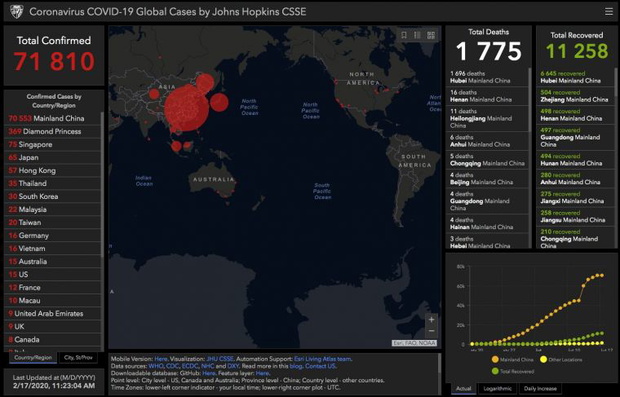Select Macau in the country list
The image size is (620, 397).
pos(53,301)
